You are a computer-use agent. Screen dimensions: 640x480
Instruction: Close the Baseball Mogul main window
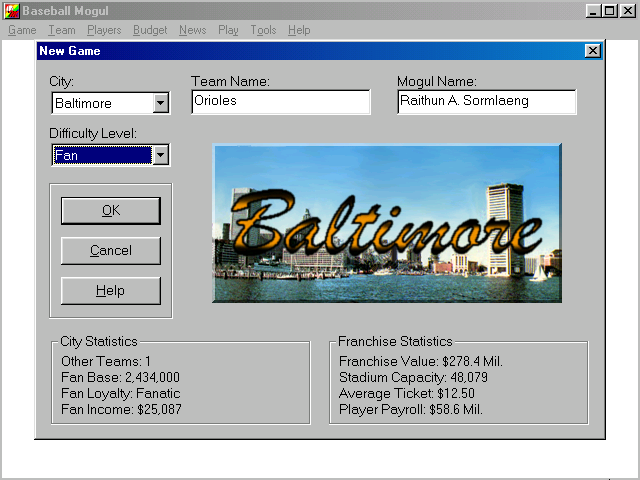627,11
